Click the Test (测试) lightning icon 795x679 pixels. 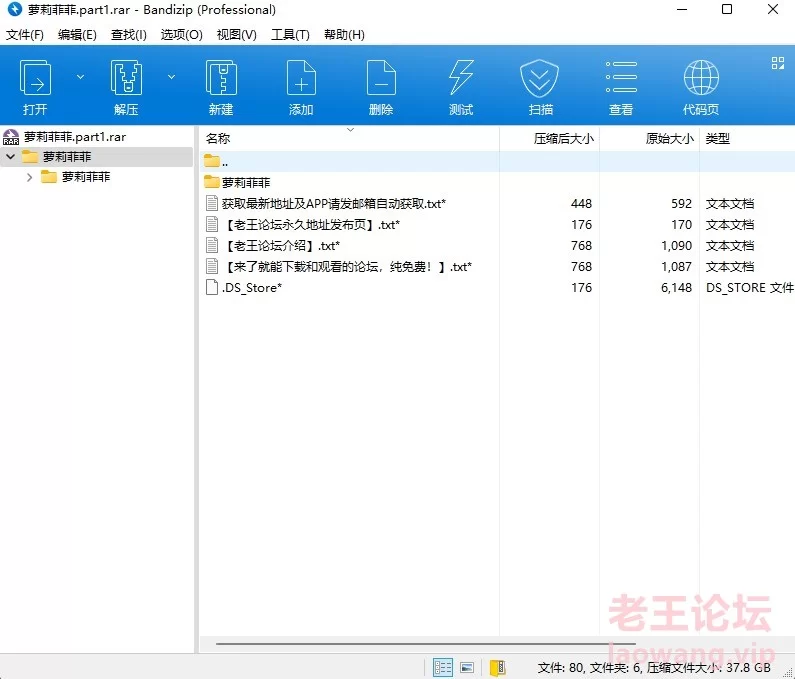pos(461,78)
